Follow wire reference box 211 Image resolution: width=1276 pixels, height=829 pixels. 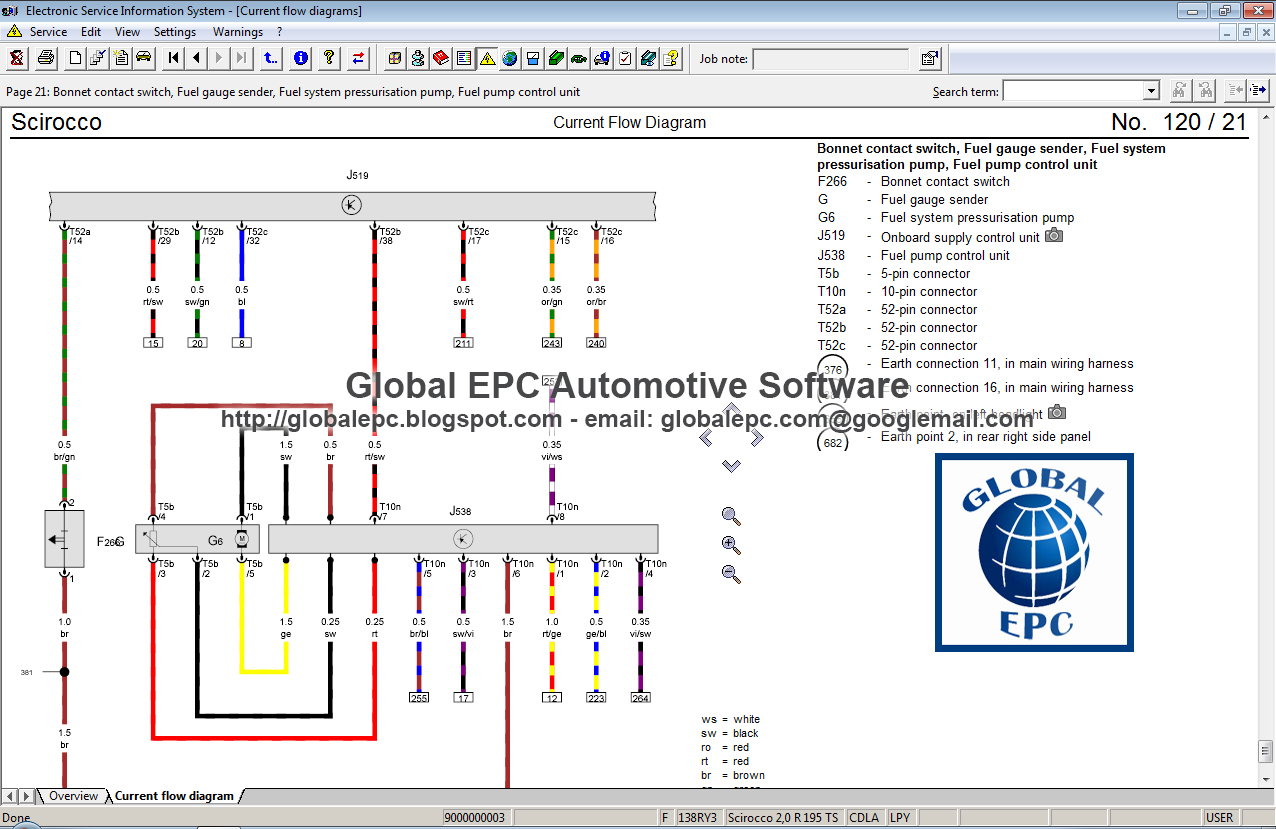(463, 343)
